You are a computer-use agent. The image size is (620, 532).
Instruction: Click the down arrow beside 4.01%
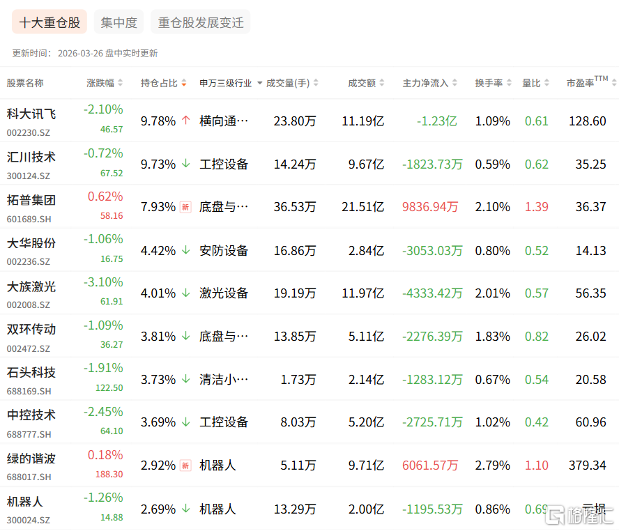pyautogui.click(x=186, y=293)
